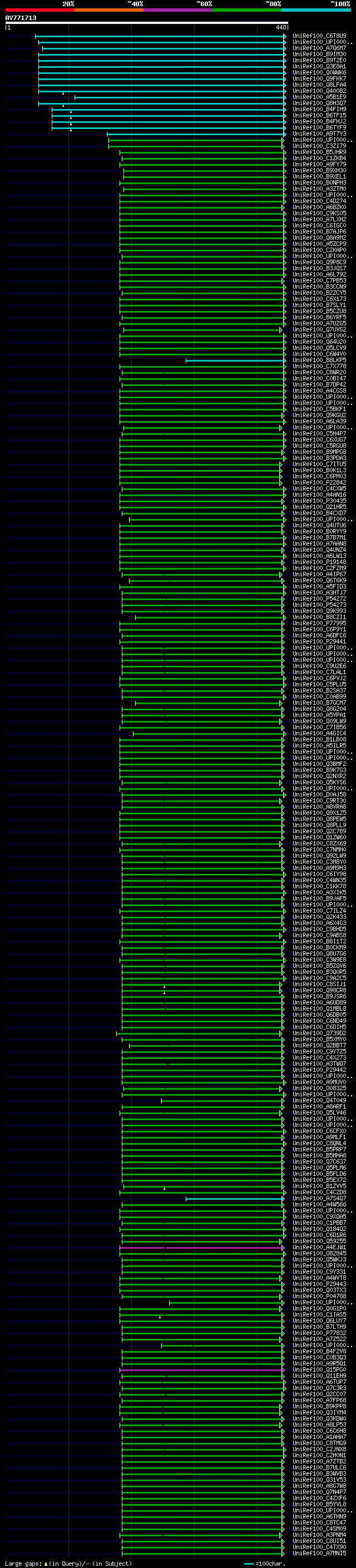This screenshot has height=1568, width=356.
Task: Select label UniRef100_P54272
Action: (x=319, y=599)
